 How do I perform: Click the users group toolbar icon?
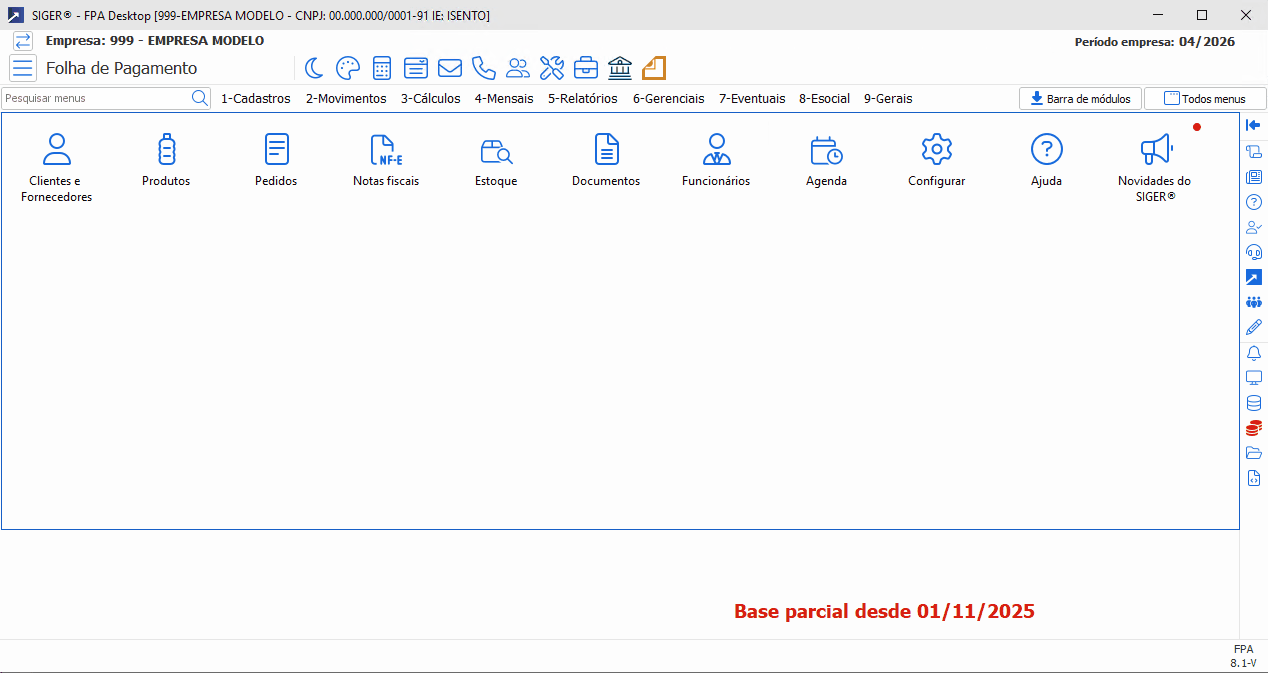pyautogui.click(x=518, y=68)
